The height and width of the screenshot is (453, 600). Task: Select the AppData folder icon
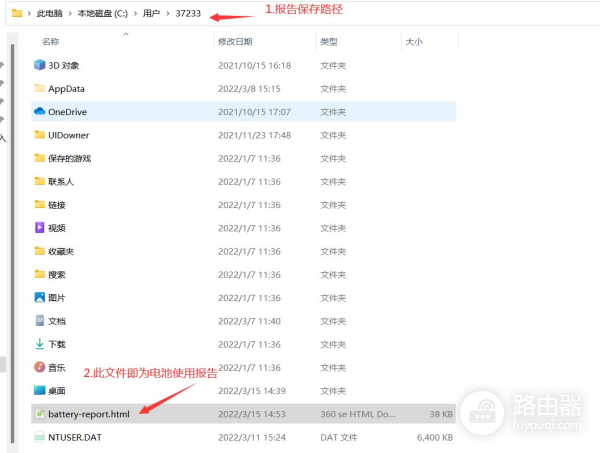pos(39,88)
